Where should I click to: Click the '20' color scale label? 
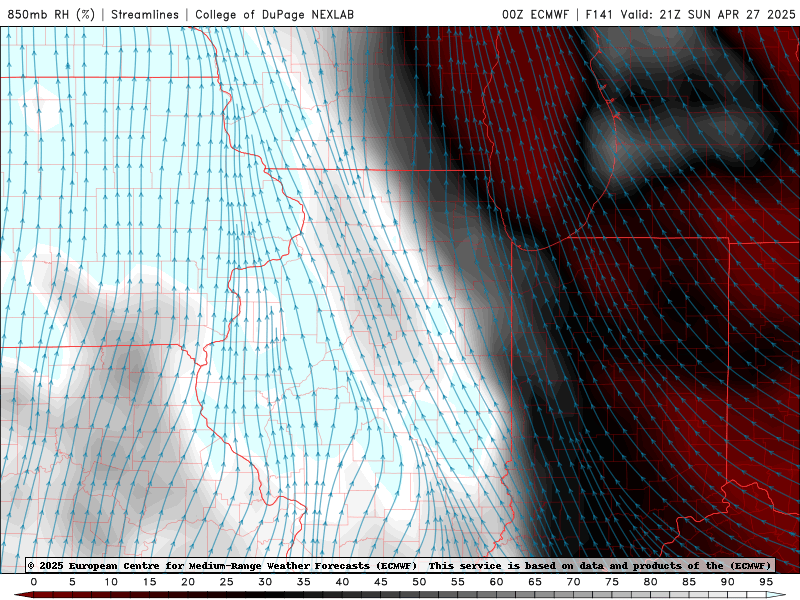pos(188,582)
